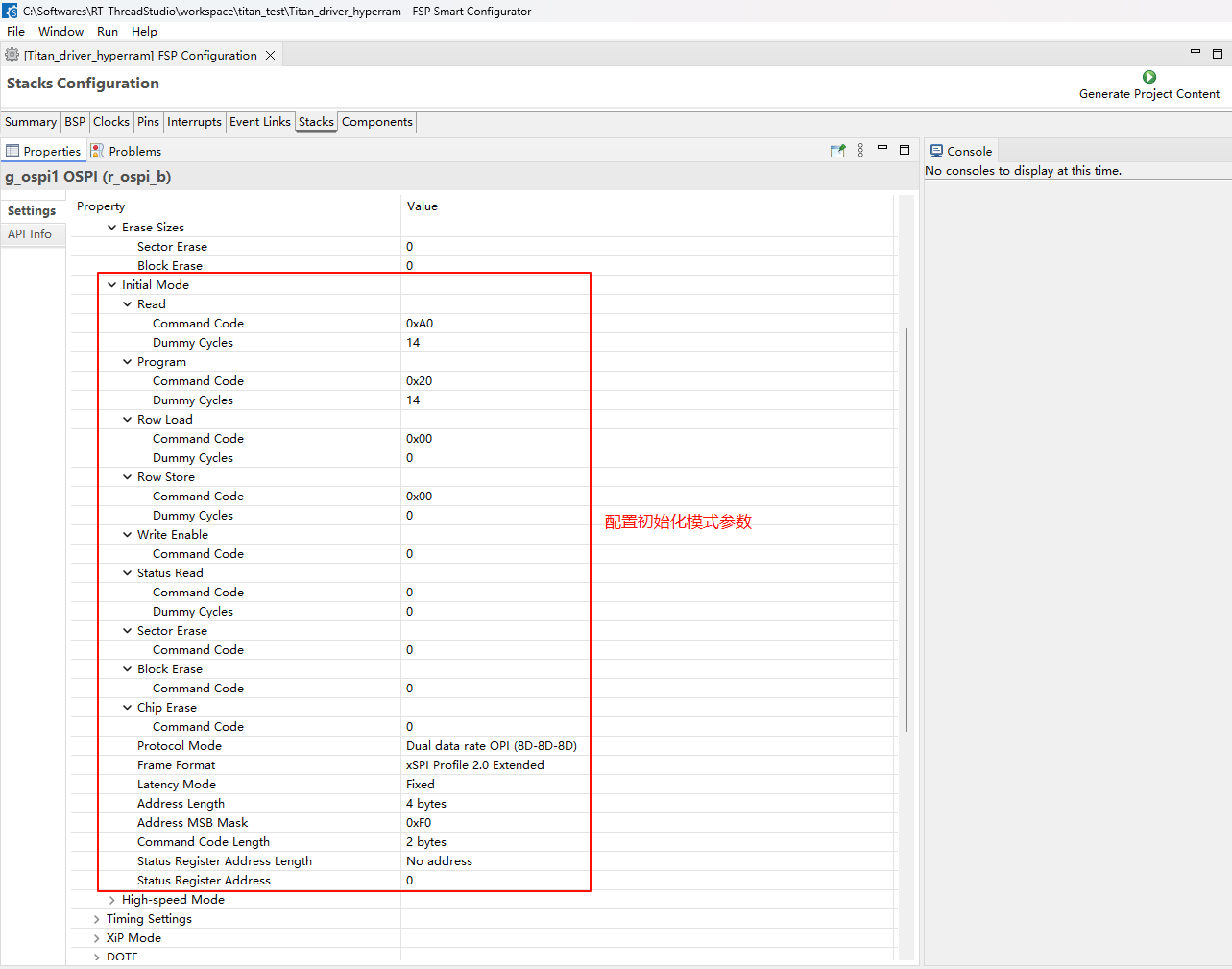The image size is (1232, 969).
Task: Expand the XiP Mode node
Action: pos(97,938)
